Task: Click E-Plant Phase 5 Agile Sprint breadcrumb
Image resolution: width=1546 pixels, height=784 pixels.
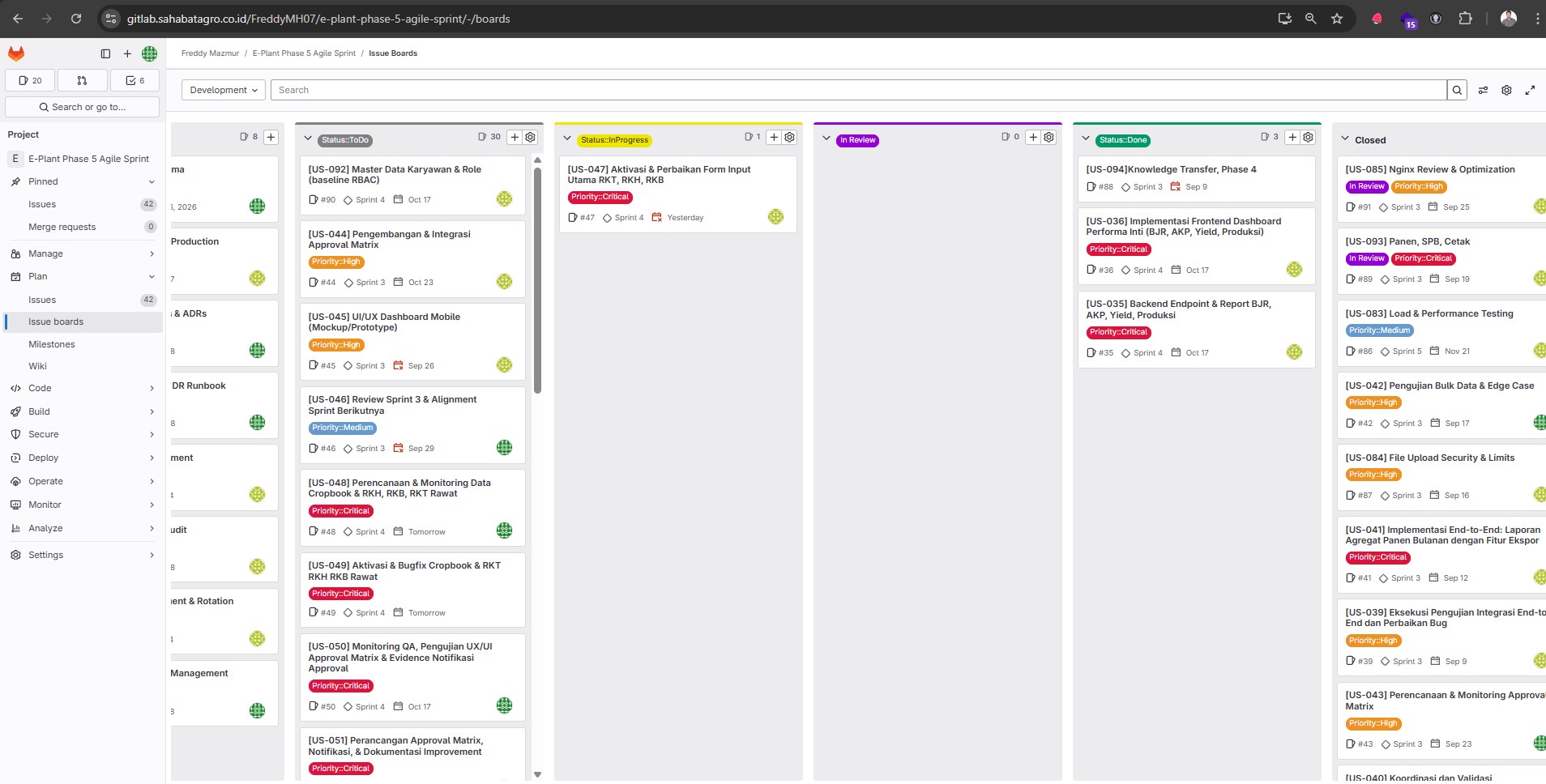Action: (x=304, y=53)
